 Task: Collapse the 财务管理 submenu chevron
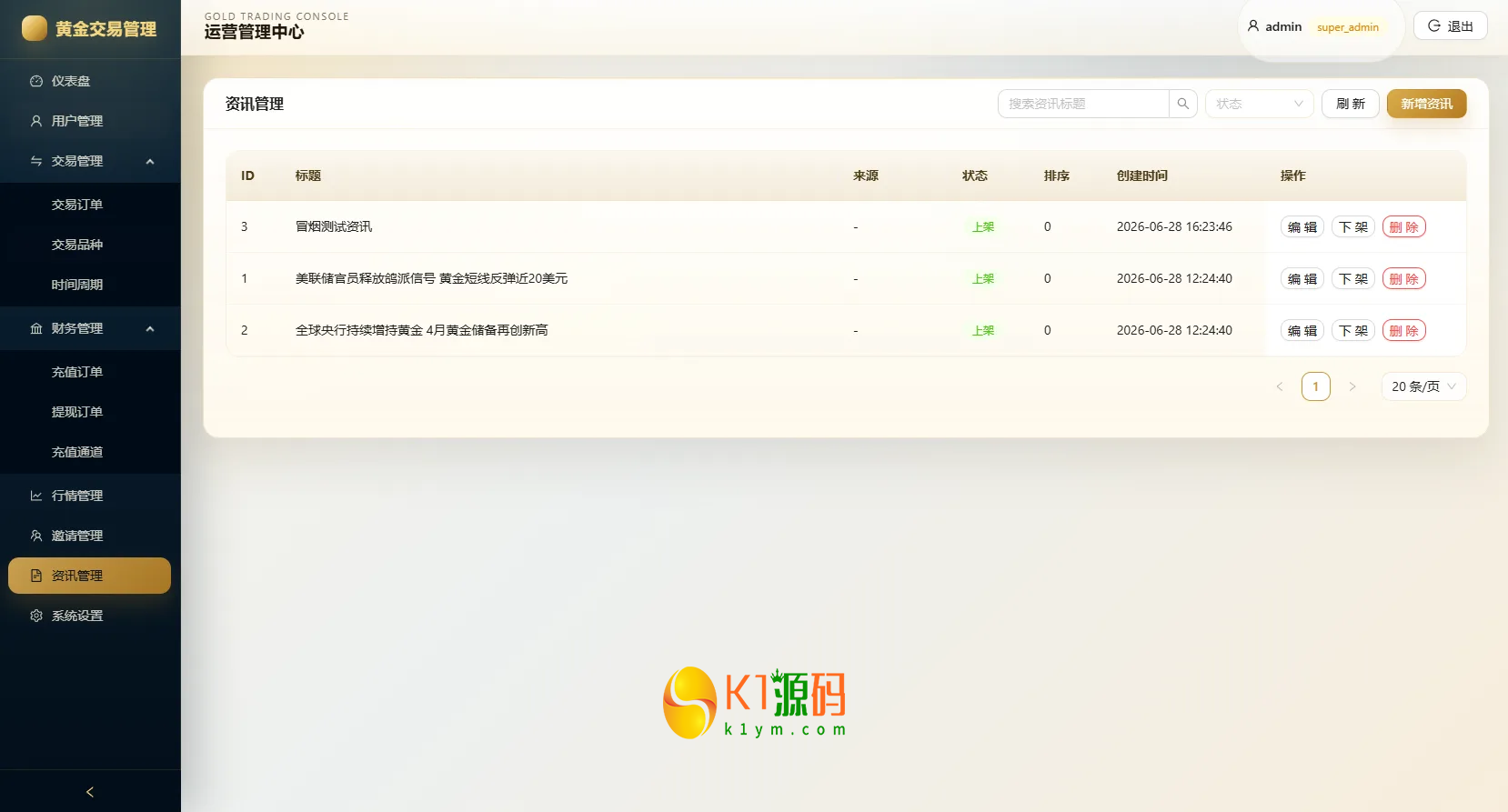point(150,328)
